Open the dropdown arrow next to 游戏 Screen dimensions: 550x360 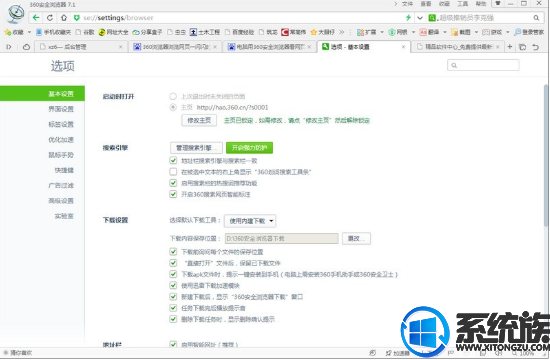point(507,32)
